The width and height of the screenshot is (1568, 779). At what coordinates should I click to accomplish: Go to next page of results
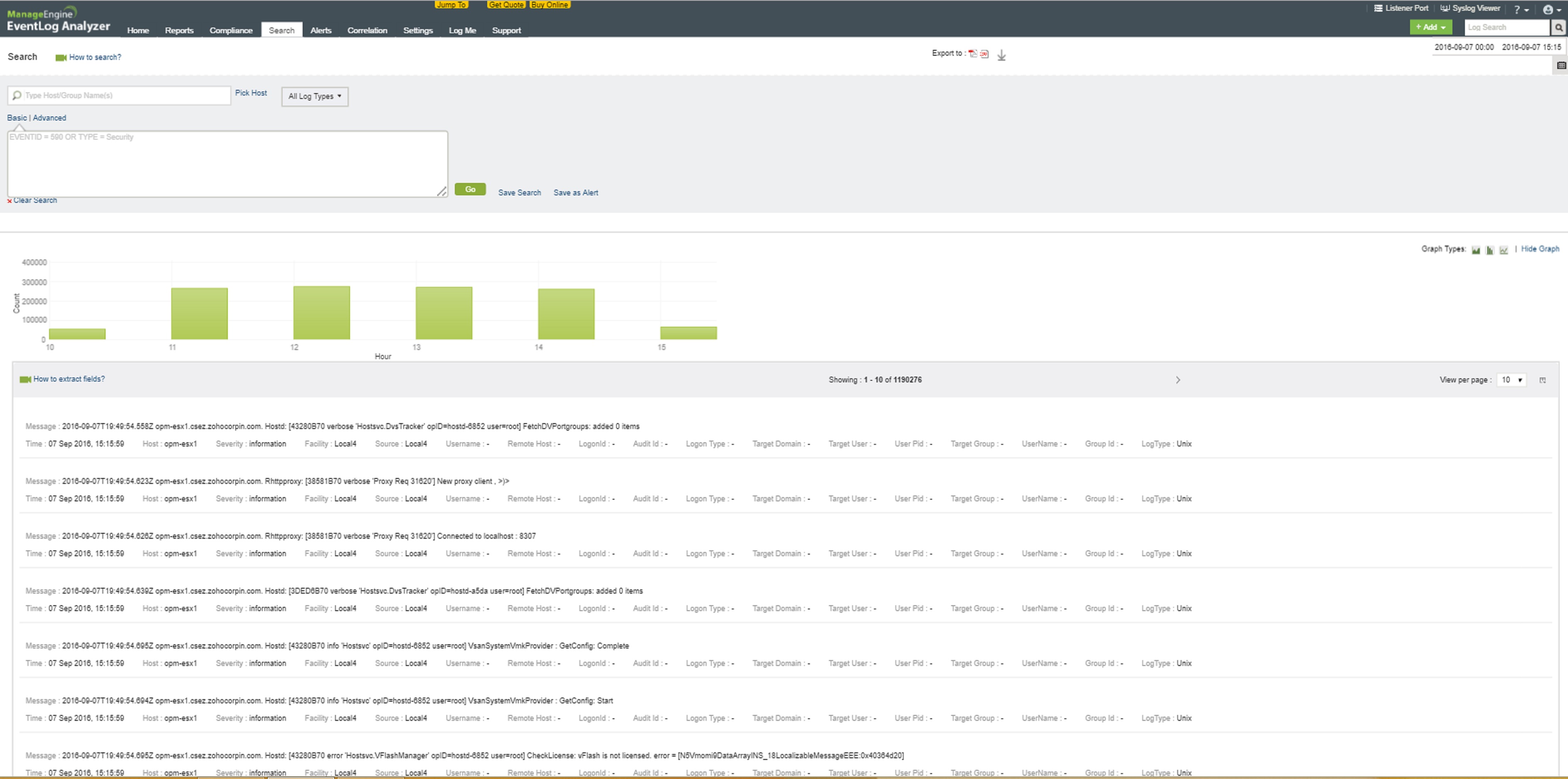[1178, 379]
